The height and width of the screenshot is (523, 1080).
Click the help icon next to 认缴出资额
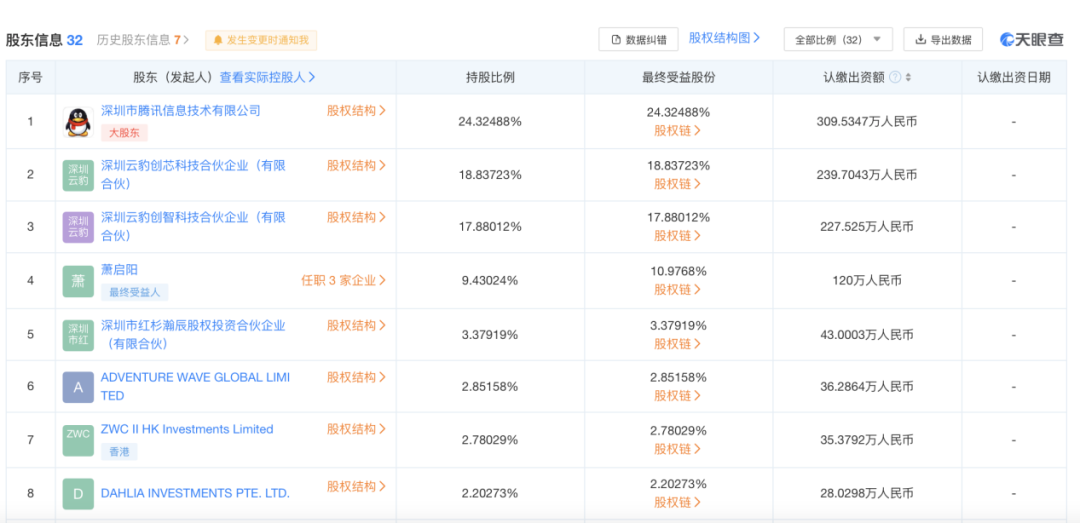(895, 77)
